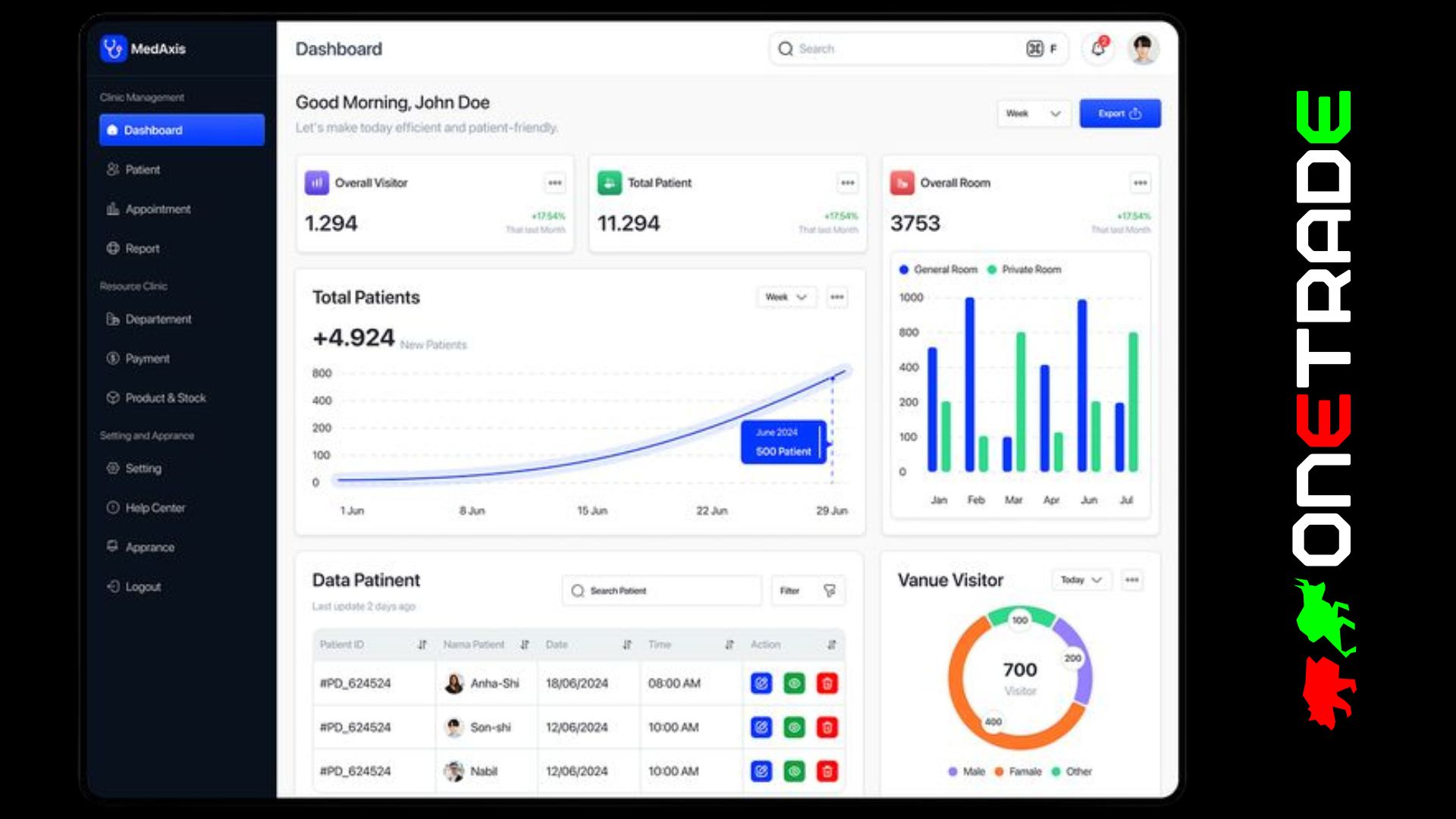Go to Appointment in the sidebar

[158, 209]
